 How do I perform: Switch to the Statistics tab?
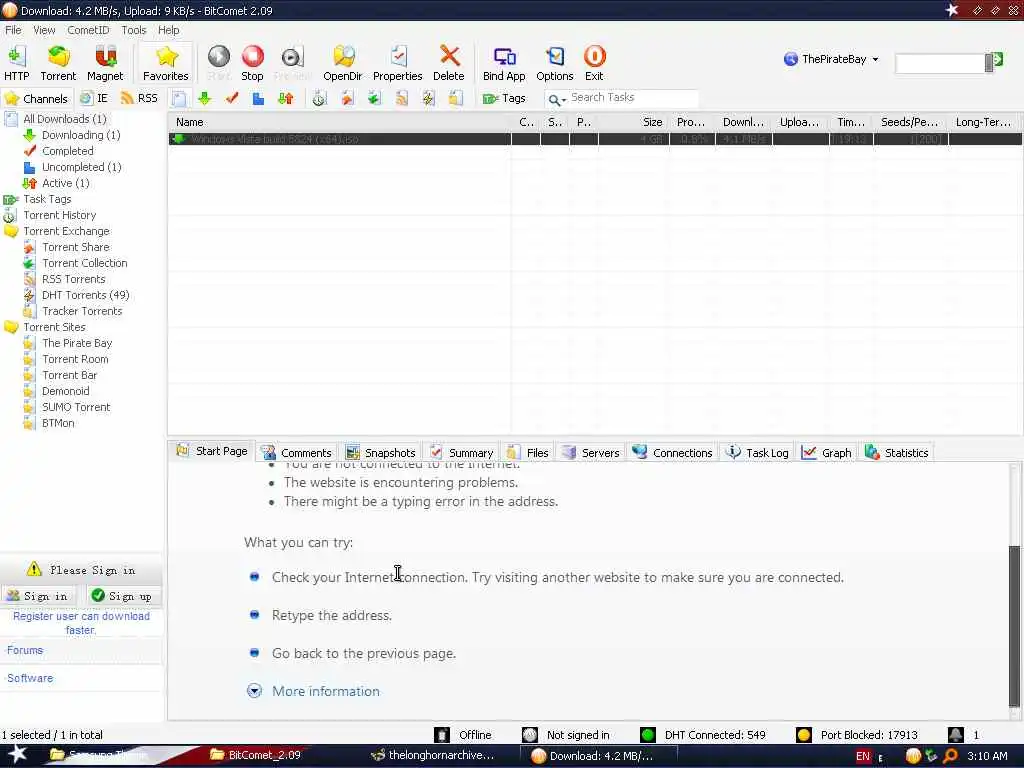click(897, 453)
